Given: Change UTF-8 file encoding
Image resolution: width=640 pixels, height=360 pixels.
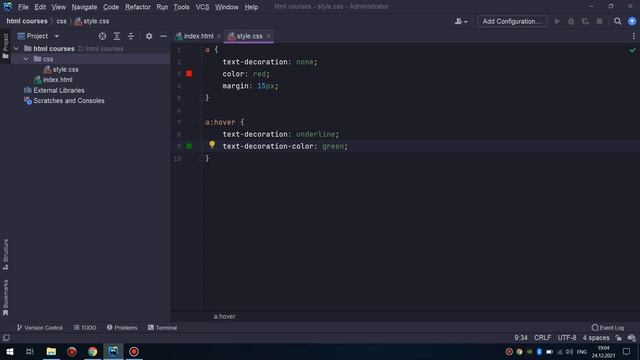Looking at the screenshot, I should click(x=567, y=338).
